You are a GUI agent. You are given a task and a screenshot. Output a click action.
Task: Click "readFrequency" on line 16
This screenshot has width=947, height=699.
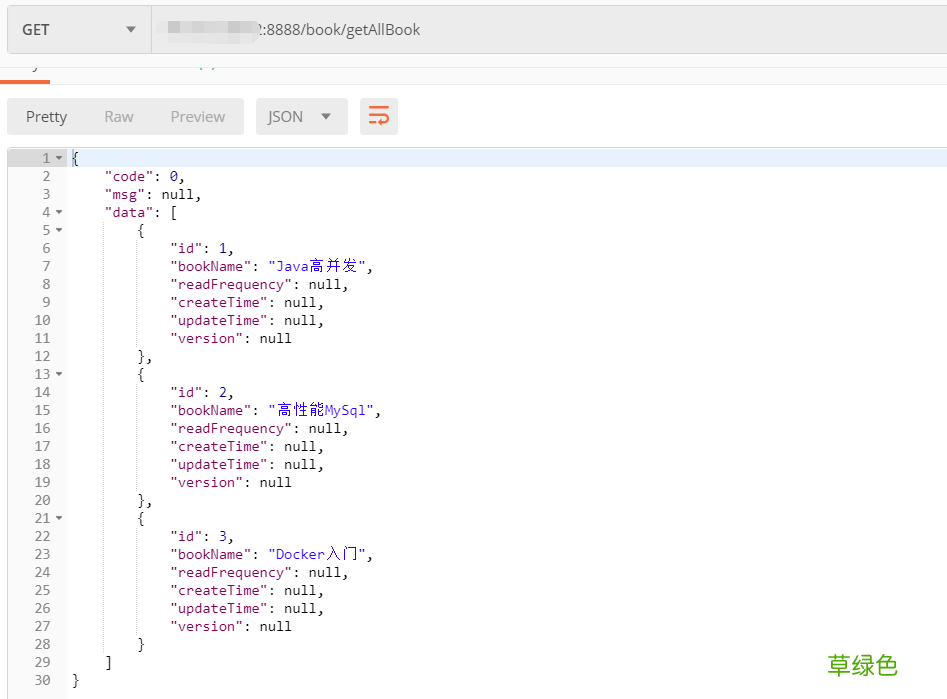(231, 428)
